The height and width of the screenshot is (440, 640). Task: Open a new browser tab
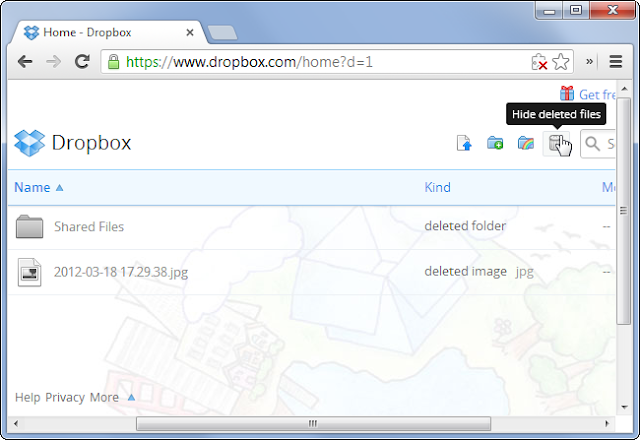(222, 33)
